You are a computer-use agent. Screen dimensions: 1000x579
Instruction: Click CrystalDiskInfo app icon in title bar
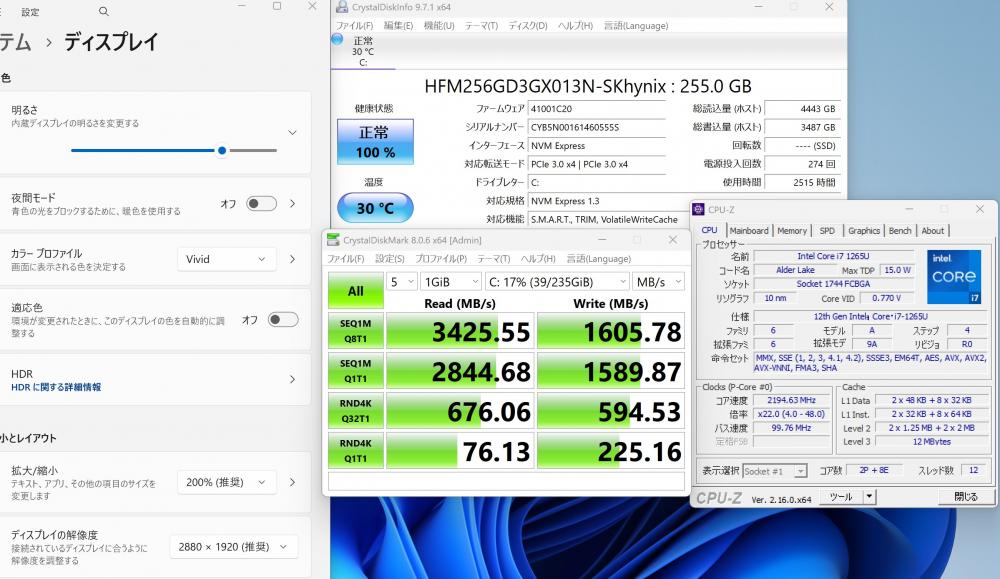point(342,7)
